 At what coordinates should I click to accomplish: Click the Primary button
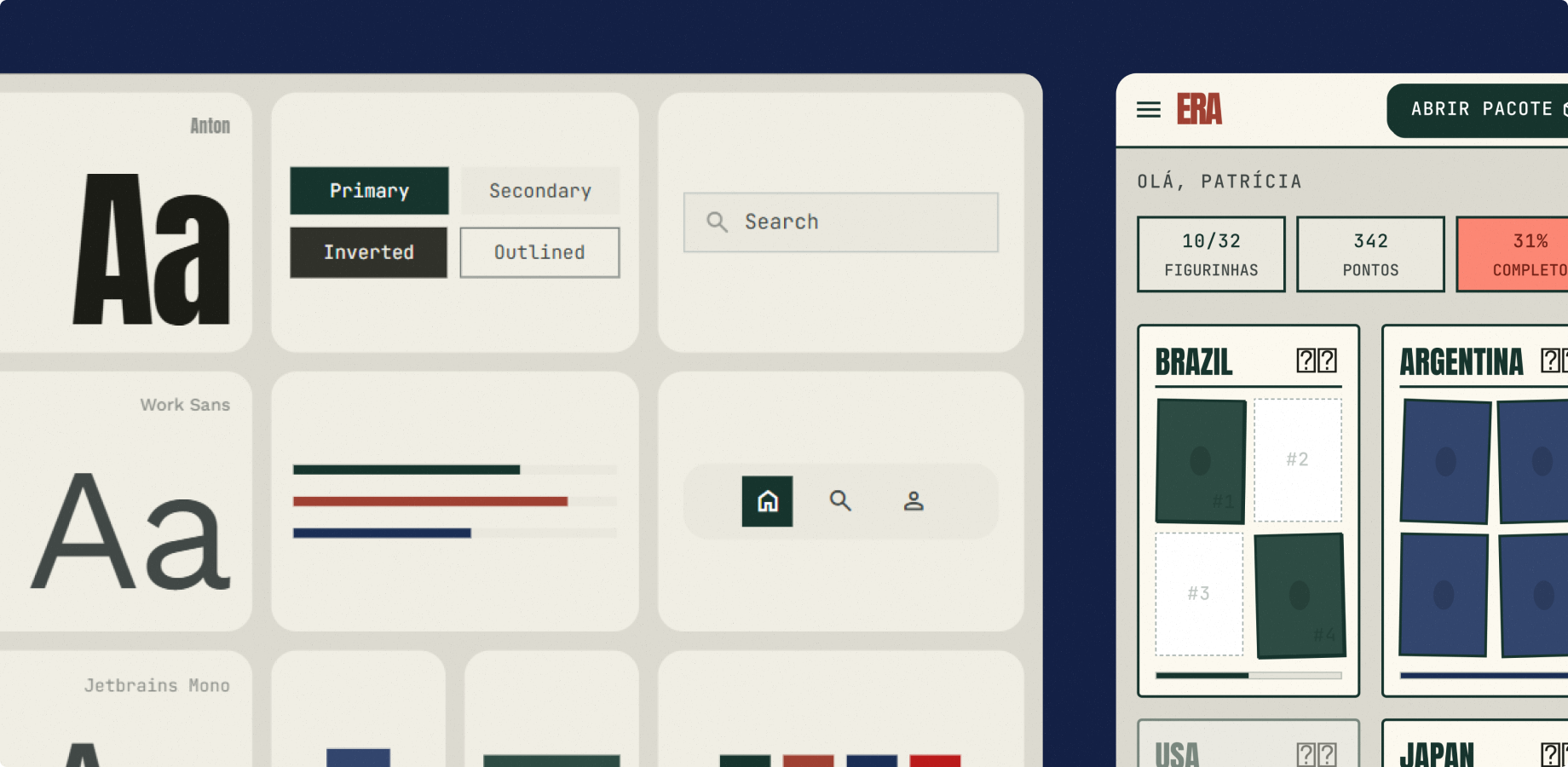coord(369,191)
